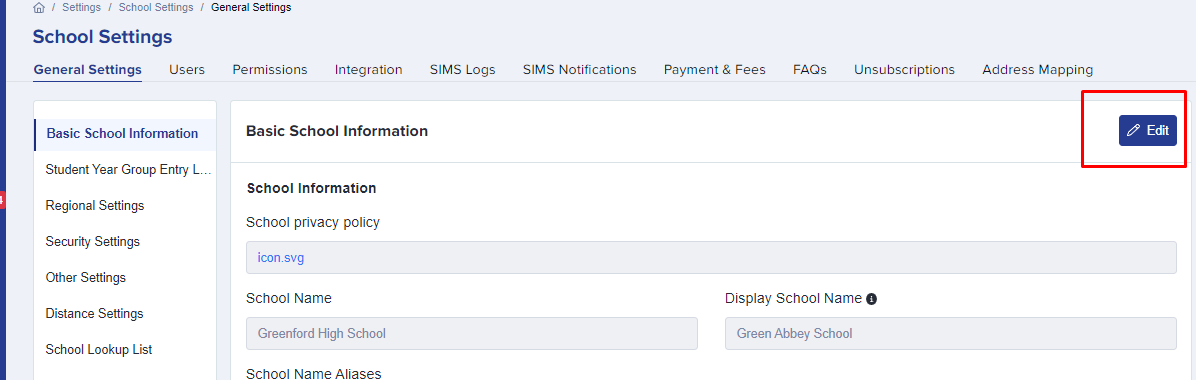
Task: Select the Address Mapping tab
Action: click(1037, 69)
